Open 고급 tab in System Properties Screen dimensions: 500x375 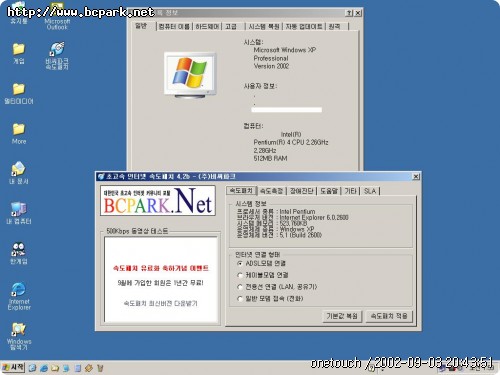click(231, 26)
